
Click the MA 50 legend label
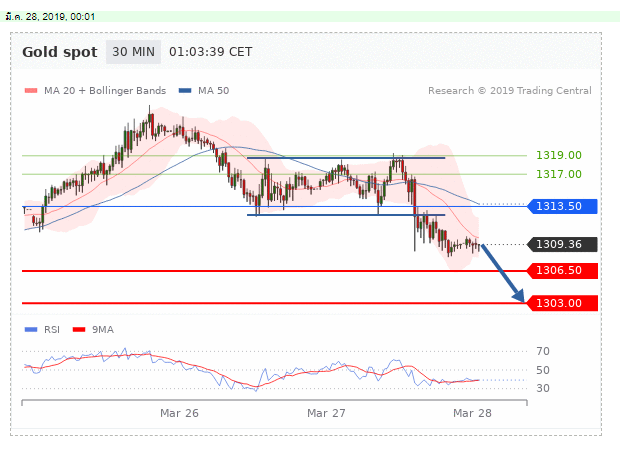click(214, 91)
